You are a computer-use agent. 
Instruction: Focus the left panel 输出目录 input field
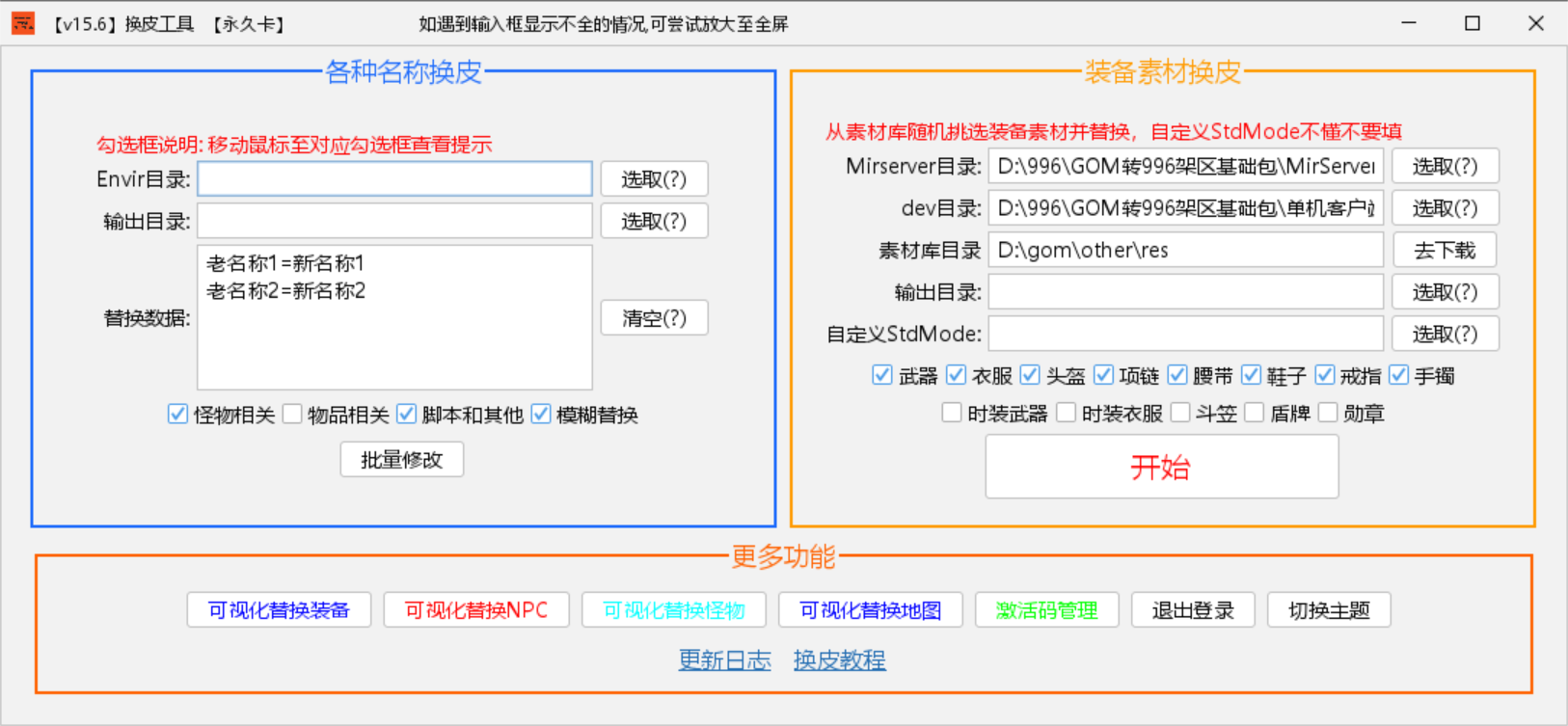tap(394, 221)
